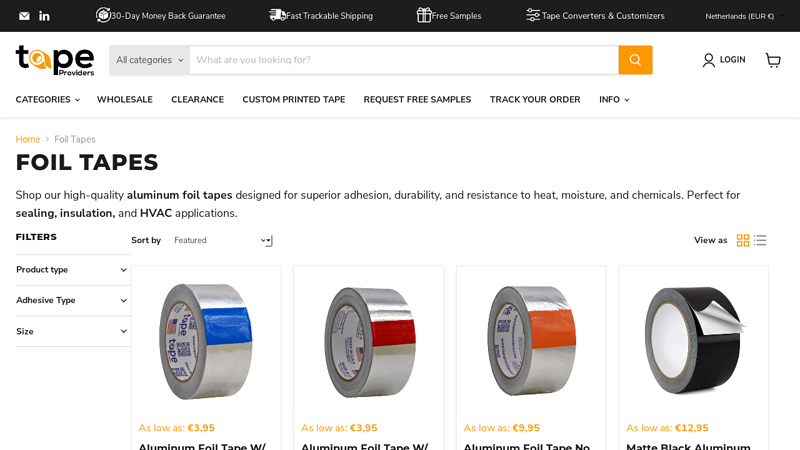Open REQUEST FREE SAMPLES page
Viewport: 800px width, 450px height.
click(417, 99)
